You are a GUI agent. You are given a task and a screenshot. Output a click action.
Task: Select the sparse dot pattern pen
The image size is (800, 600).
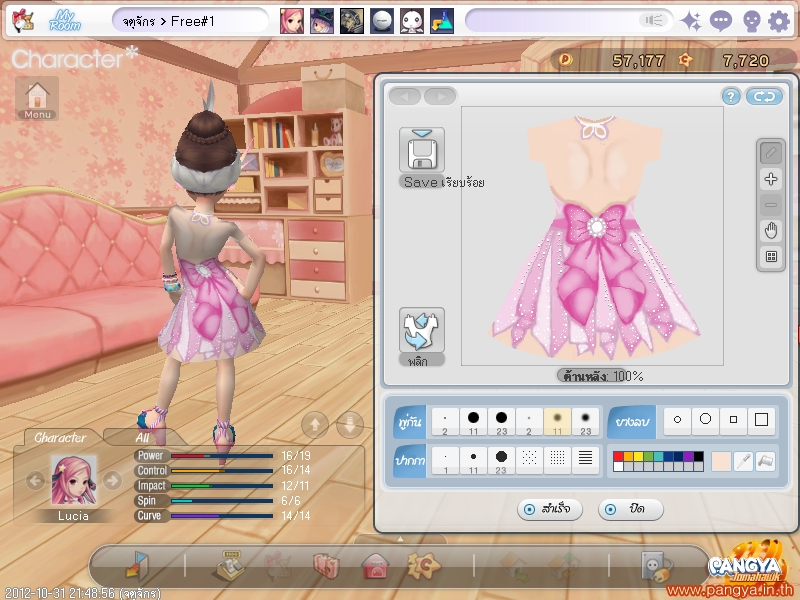pyautogui.click(x=530, y=461)
